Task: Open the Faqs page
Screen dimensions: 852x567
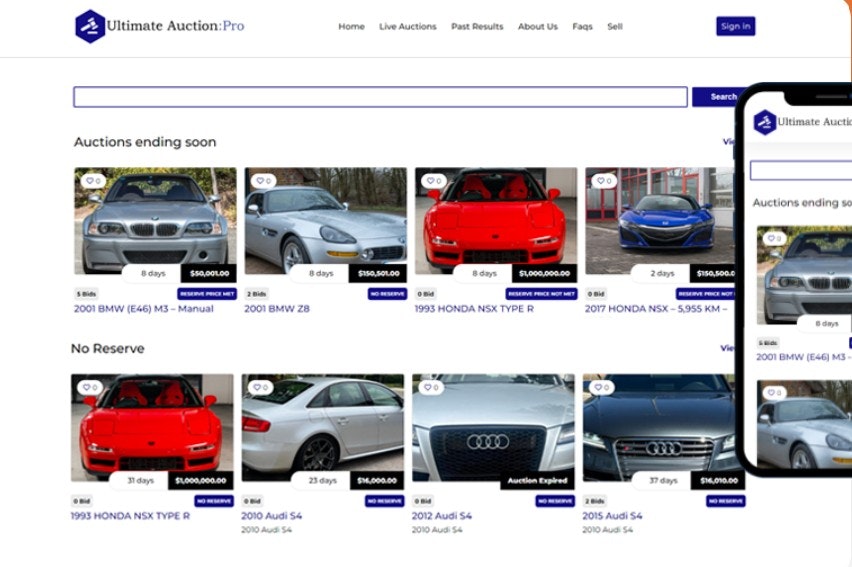Action: (x=582, y=27)
